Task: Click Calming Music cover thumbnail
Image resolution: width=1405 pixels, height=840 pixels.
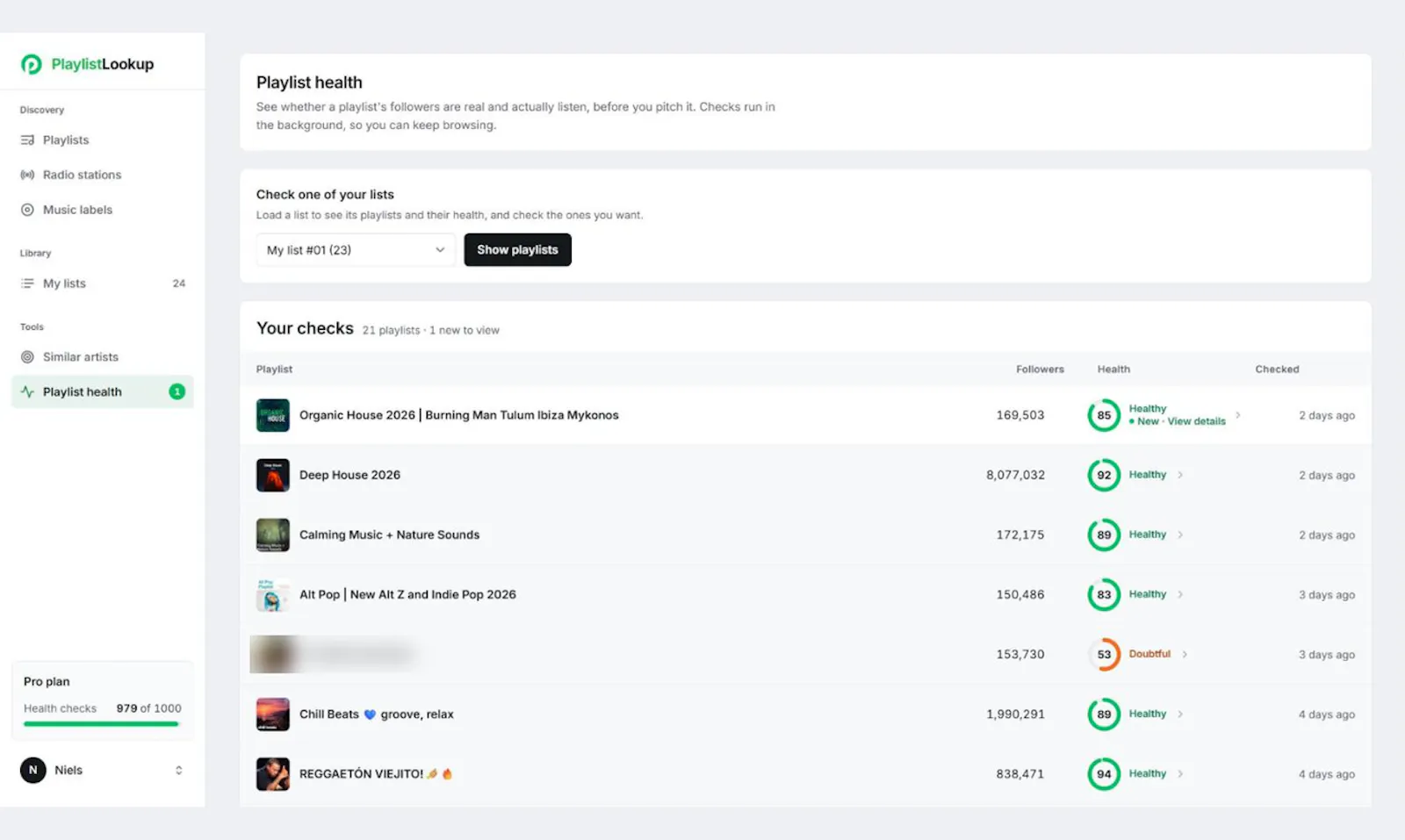Action: (x=272, y=535)
